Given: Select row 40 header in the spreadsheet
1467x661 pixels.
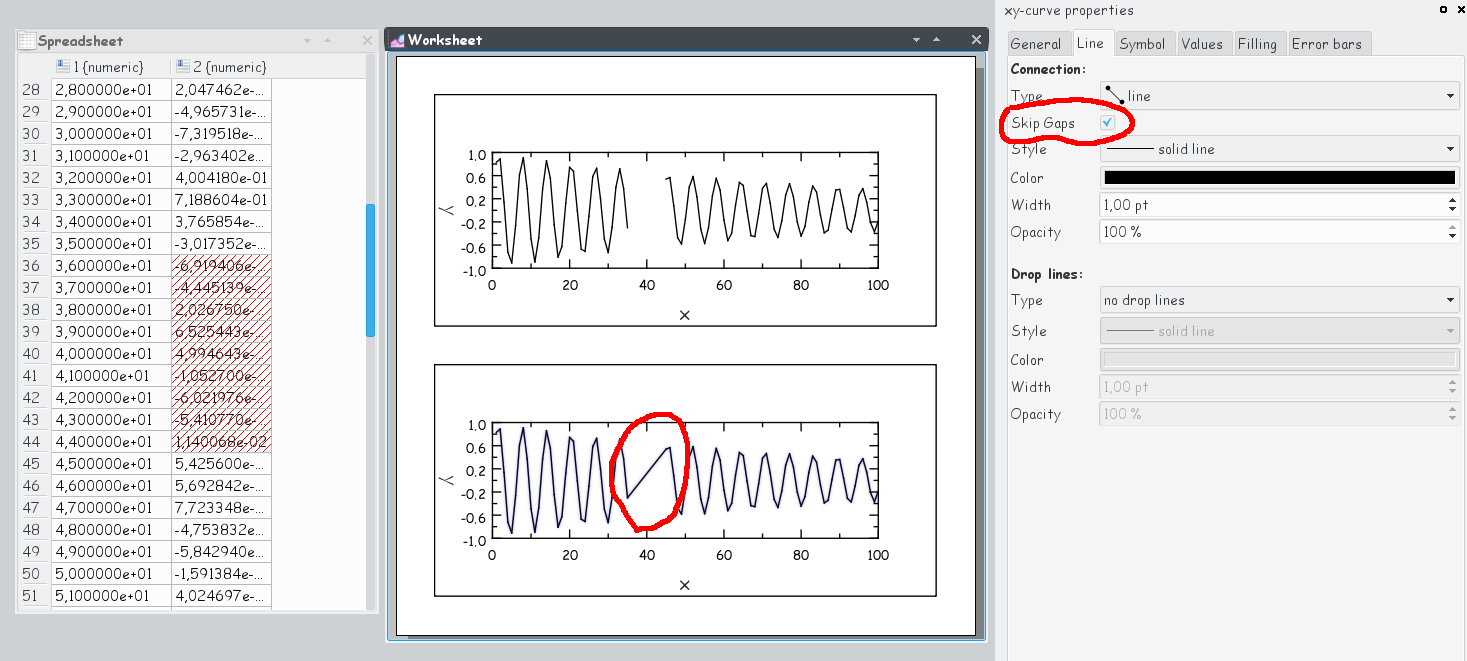Looking at the screenshot, I should point(31,354).
